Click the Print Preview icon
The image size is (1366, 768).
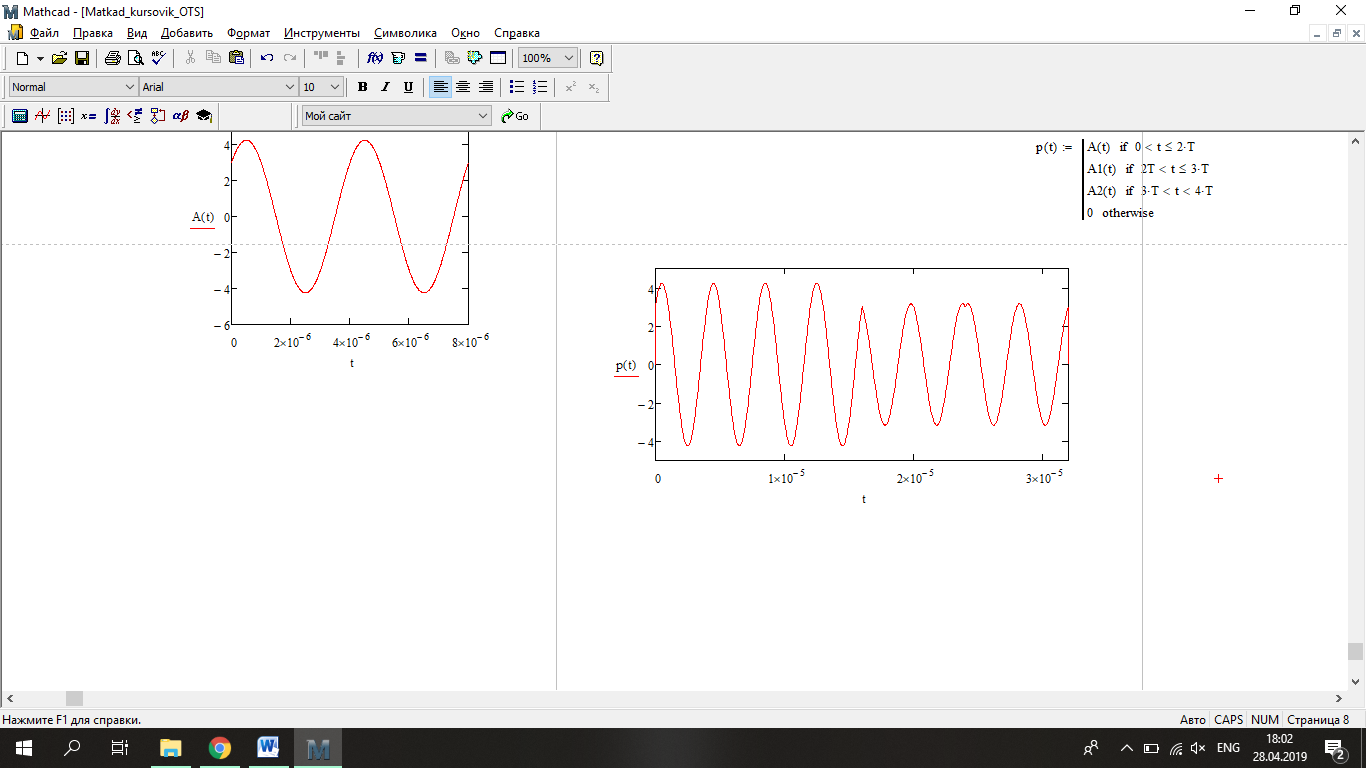coord(135,58)
